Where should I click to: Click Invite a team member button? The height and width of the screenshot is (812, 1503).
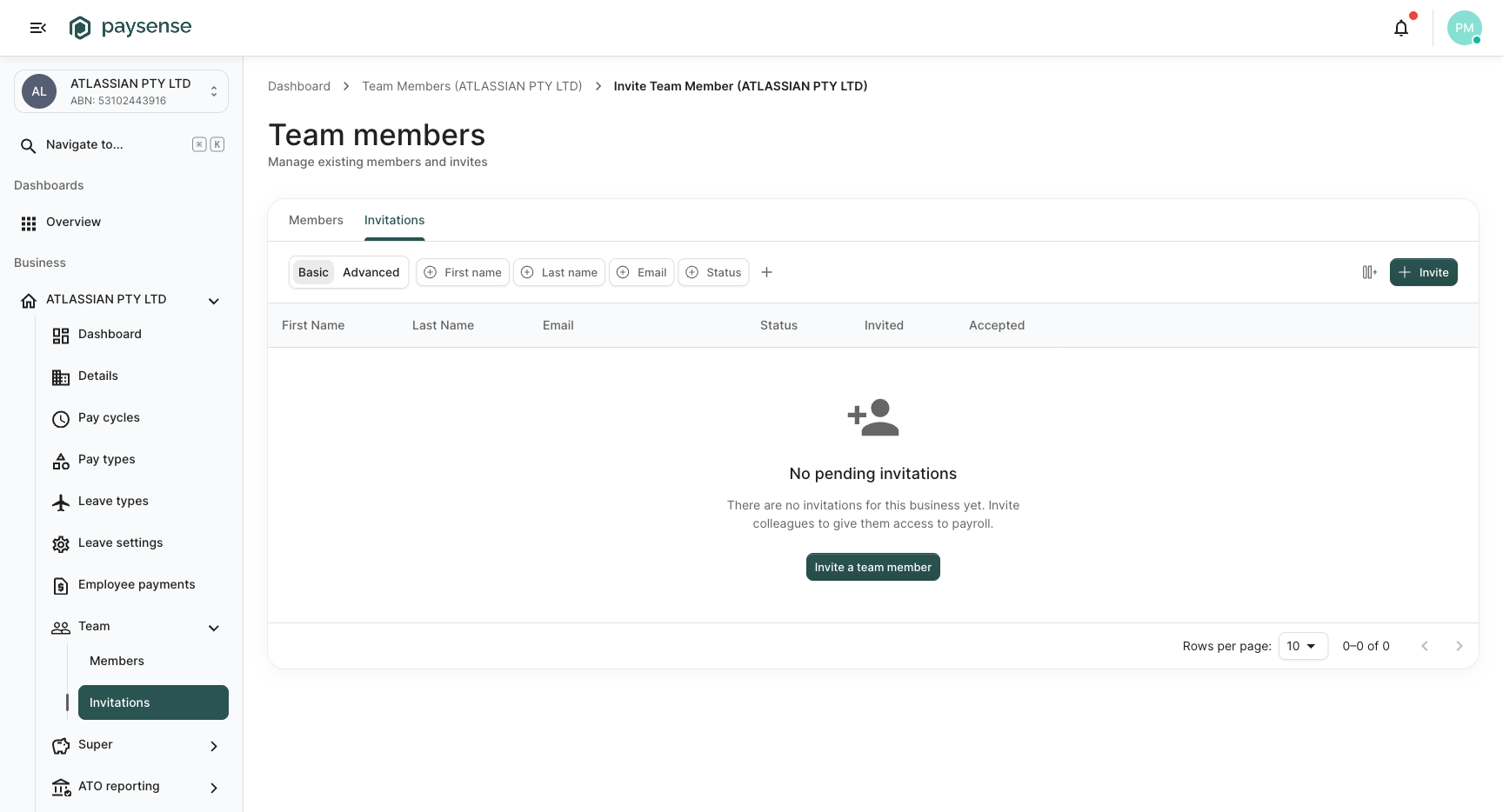point(872,567)
